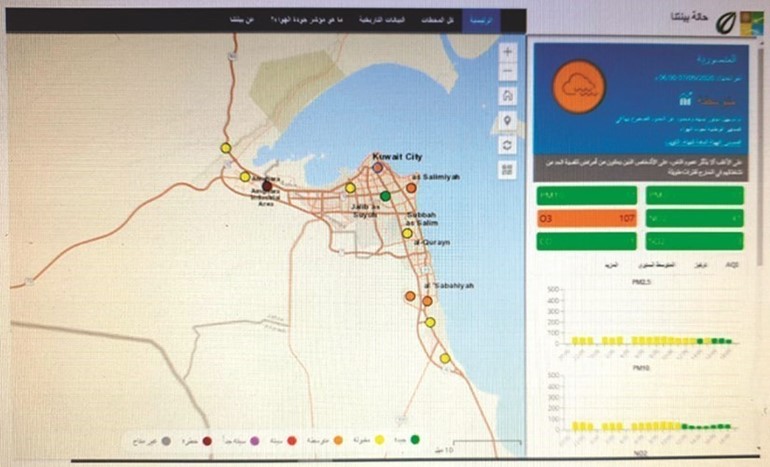Click the square EPA logo at top right
This screenshot has width=770, height=467.
pyautogui.click(x=752, y=23)
